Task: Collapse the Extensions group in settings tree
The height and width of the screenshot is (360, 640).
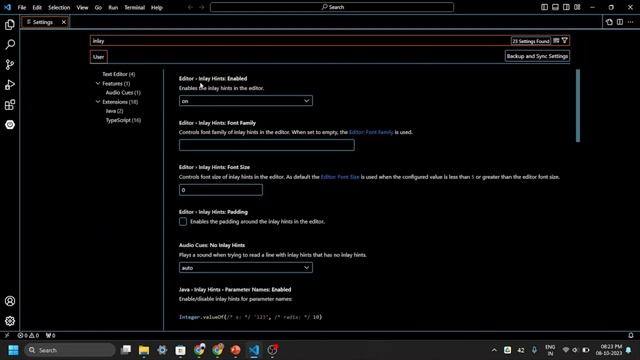Action: pos(98,102)
